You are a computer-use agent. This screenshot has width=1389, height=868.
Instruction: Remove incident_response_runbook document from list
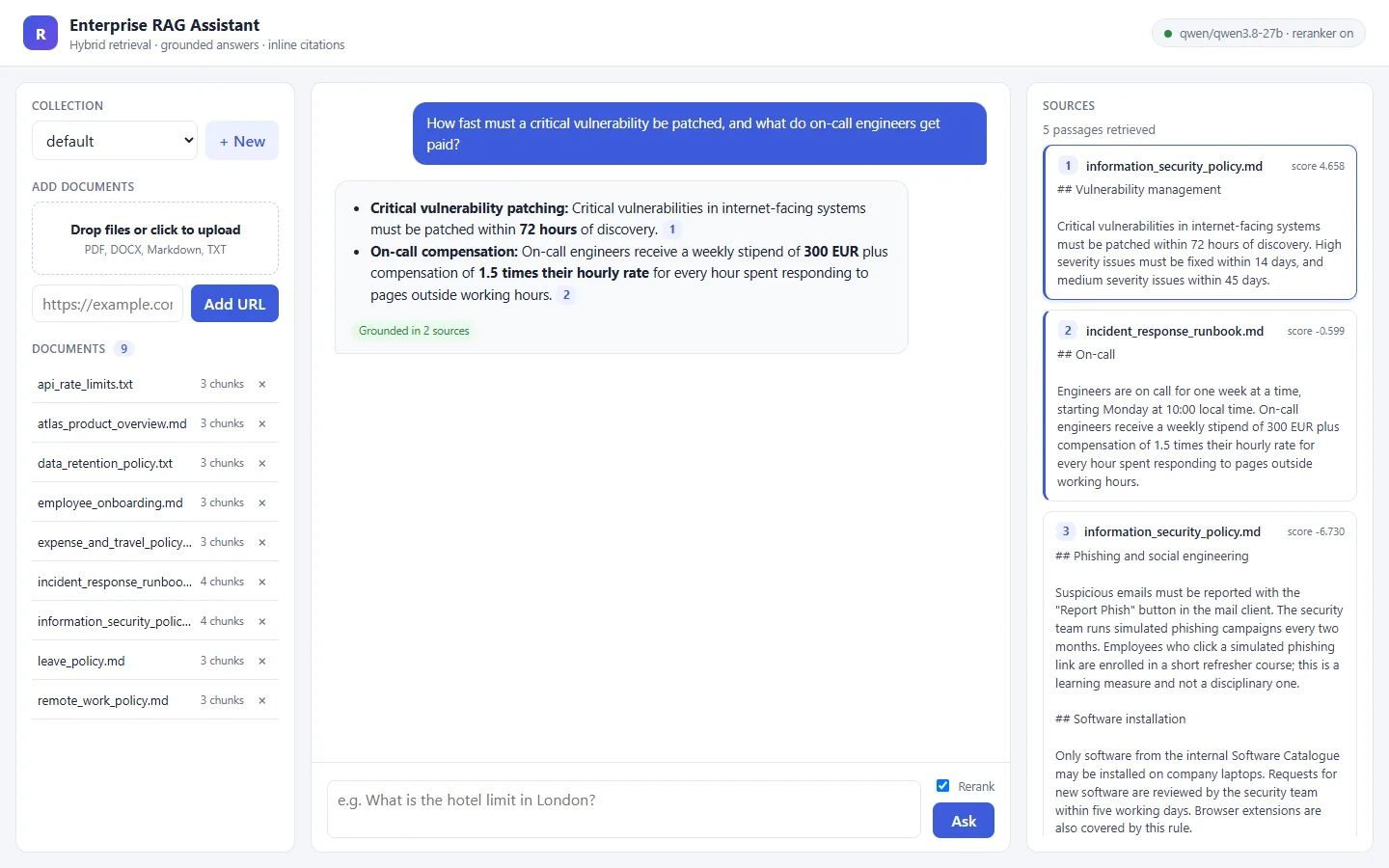pos(262,582)
